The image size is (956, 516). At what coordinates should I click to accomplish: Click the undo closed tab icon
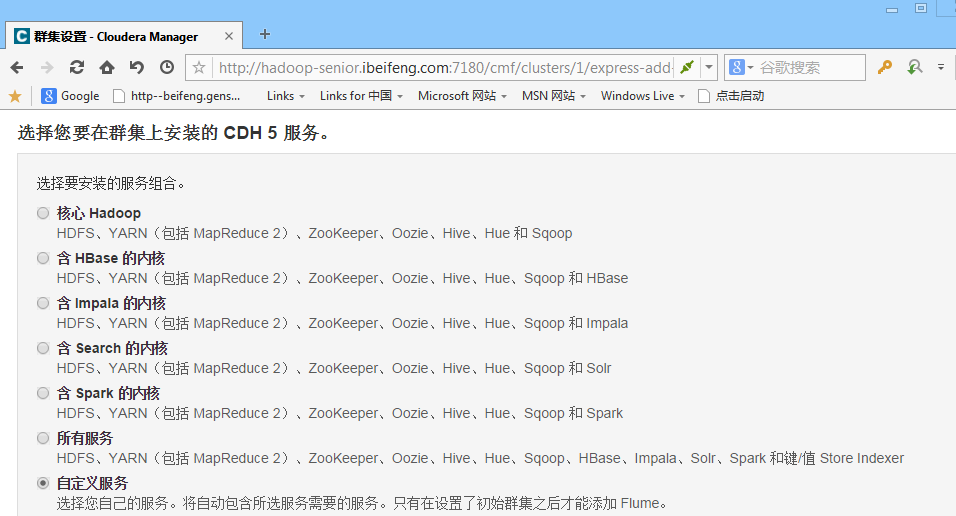tap(137, 67)
